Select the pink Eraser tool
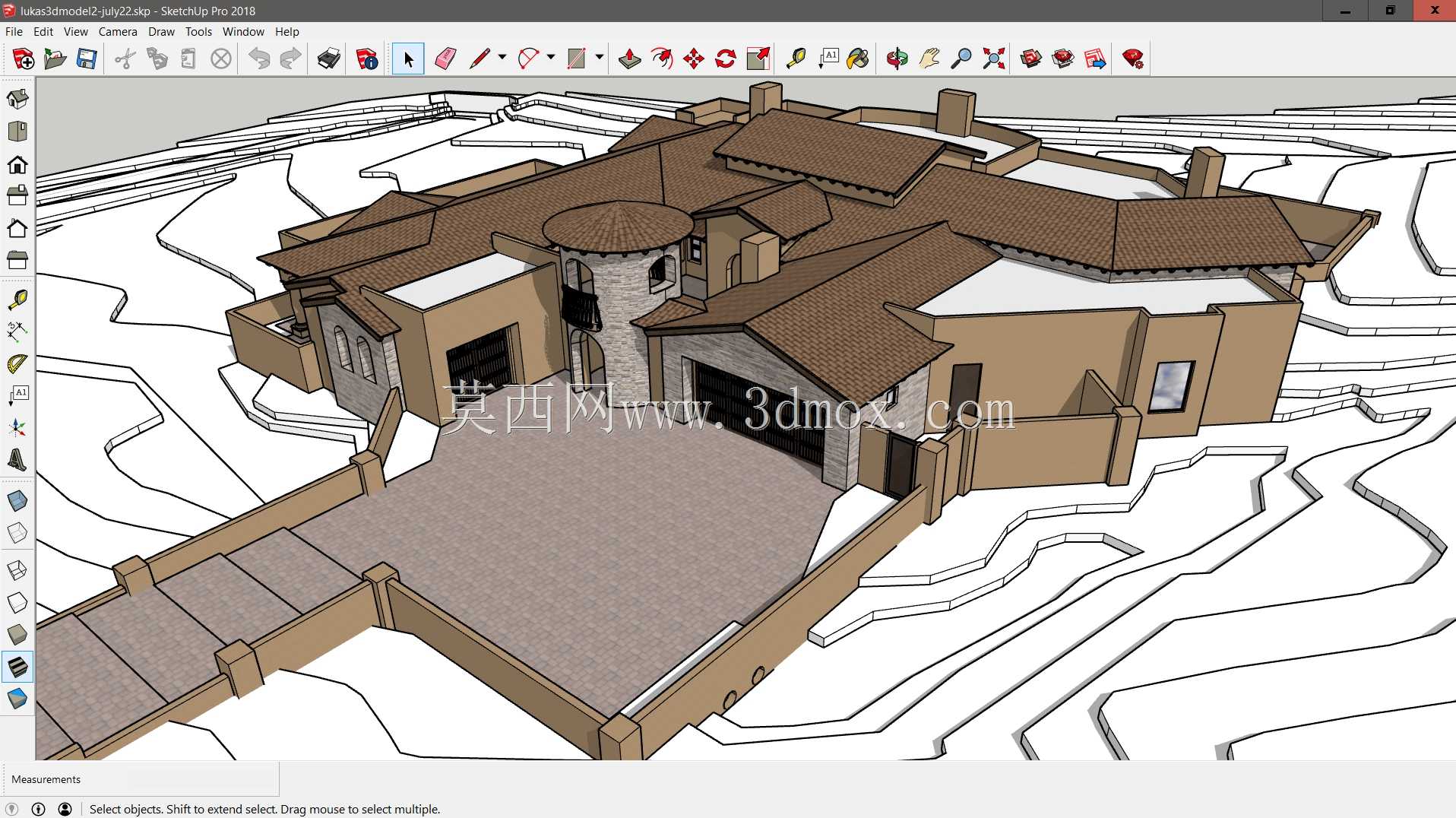The height and width of the screenshot is (818, 1456). pos(446,59)
